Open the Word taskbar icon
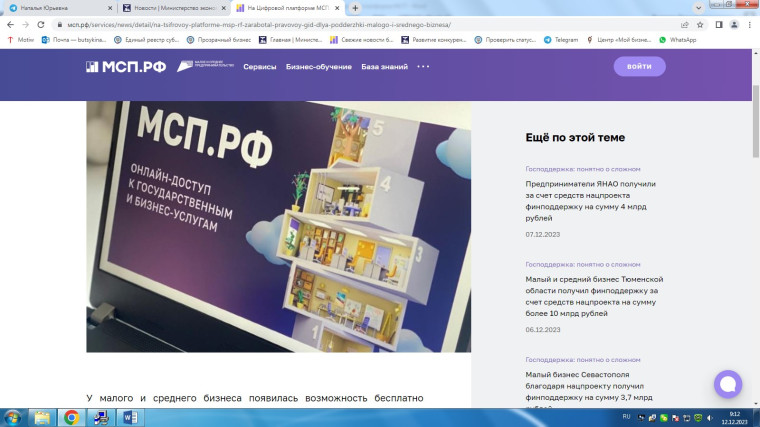Image resolution: width=760 pixels, height=427 pixels. point(130,417)
